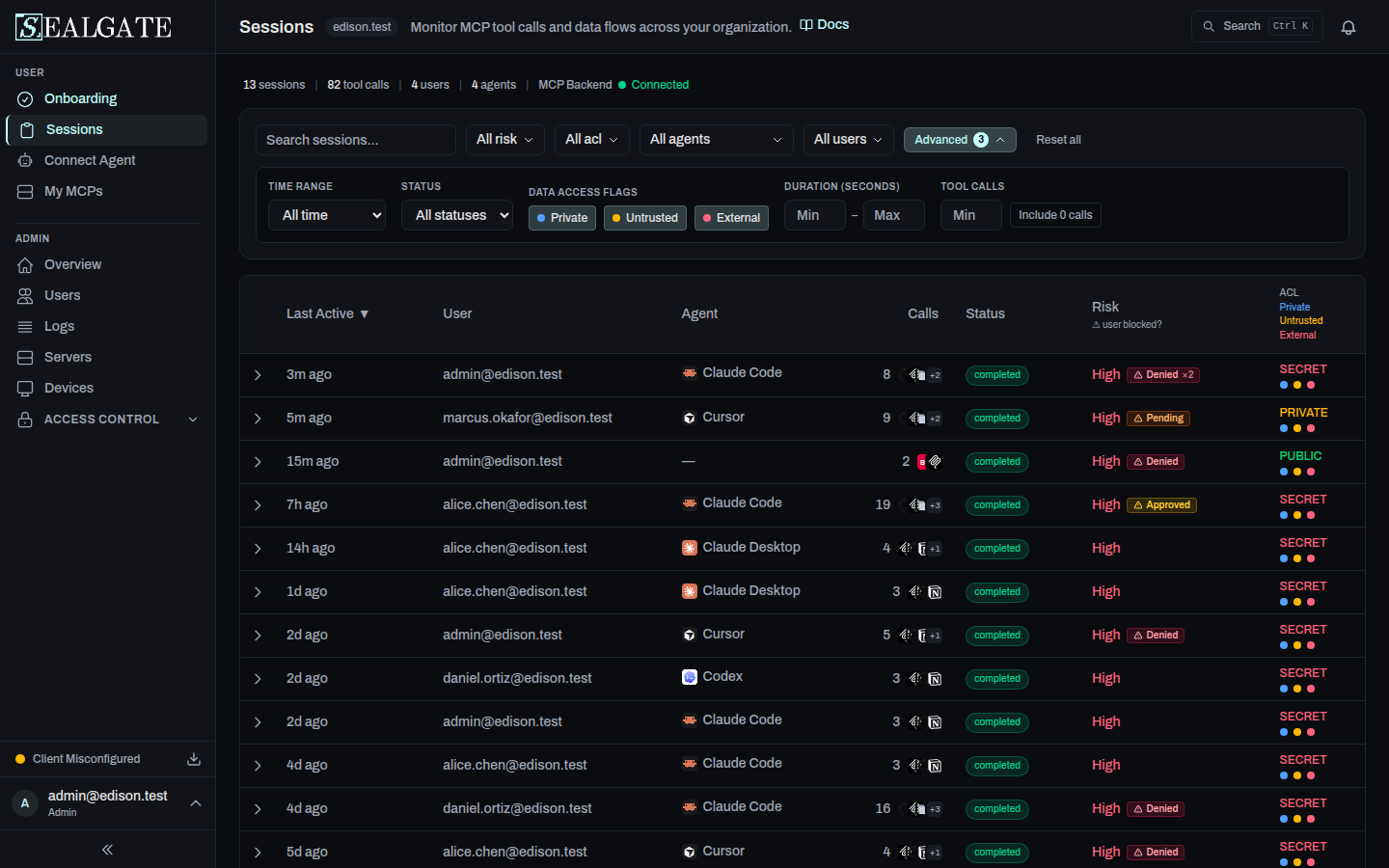Open the All risk dropdown

(505, 140)
